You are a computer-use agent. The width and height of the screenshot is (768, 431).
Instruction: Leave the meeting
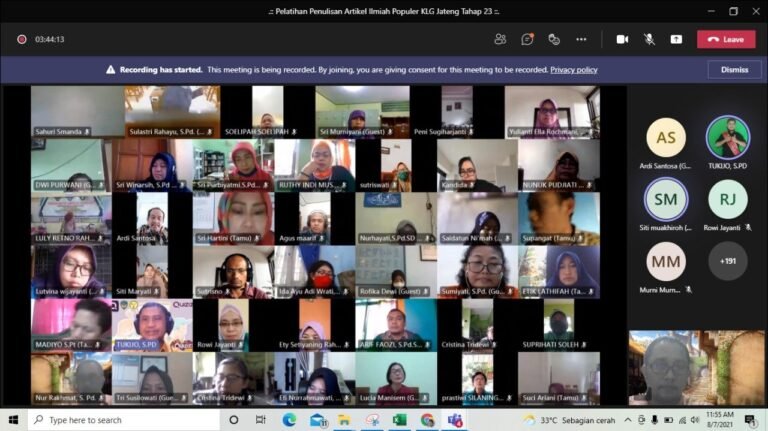(x=726, y=39)
